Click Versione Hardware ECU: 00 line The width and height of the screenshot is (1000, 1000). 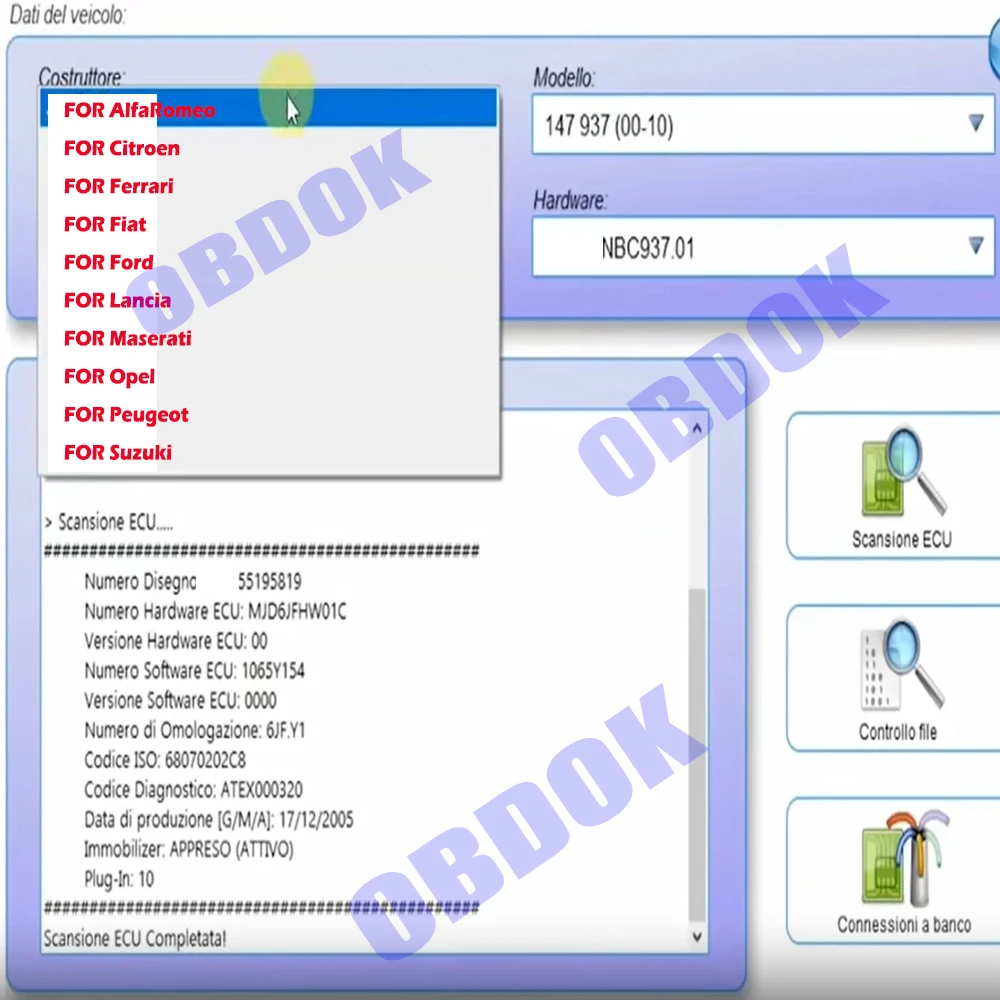click(x=176, y=641)
